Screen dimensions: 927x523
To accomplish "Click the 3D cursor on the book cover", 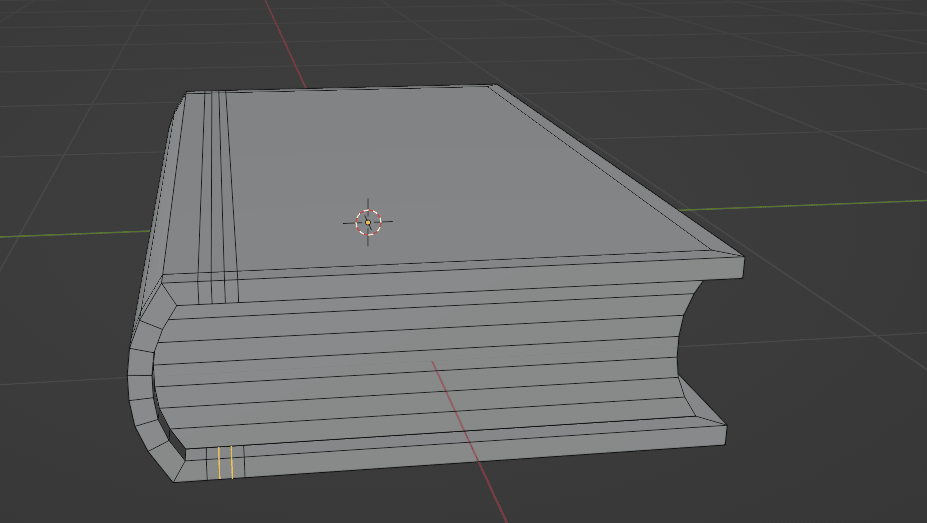I will coord(368,222).
